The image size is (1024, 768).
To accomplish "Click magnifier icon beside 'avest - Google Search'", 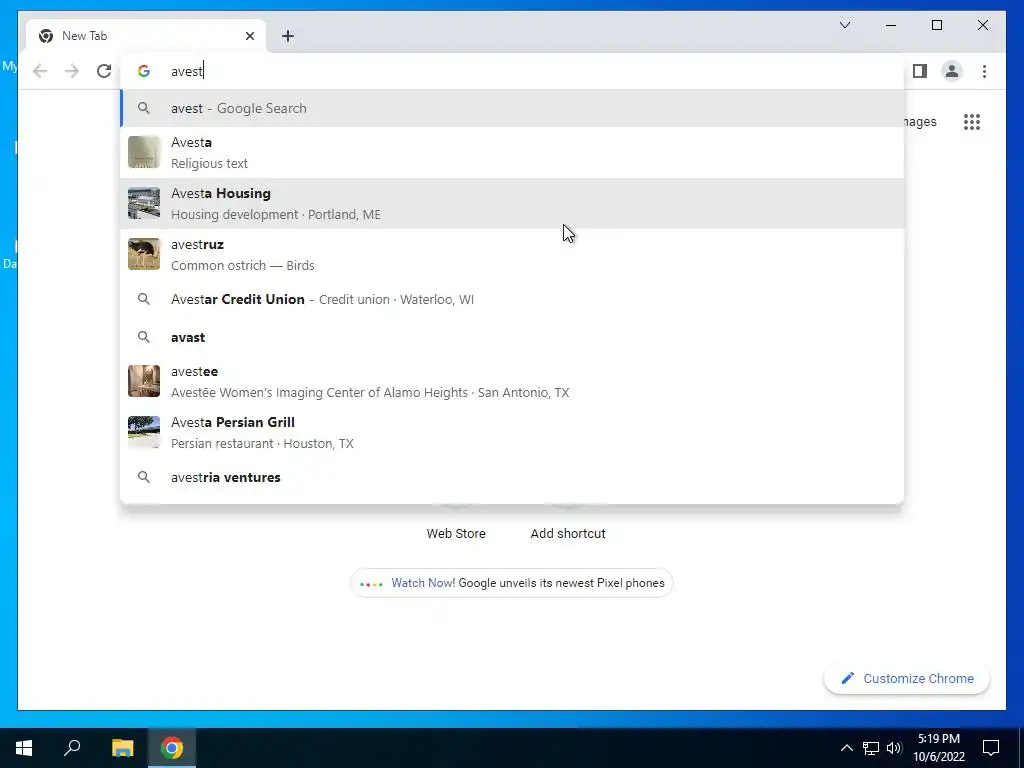I will pyautogui.click(x=144, y=108).
